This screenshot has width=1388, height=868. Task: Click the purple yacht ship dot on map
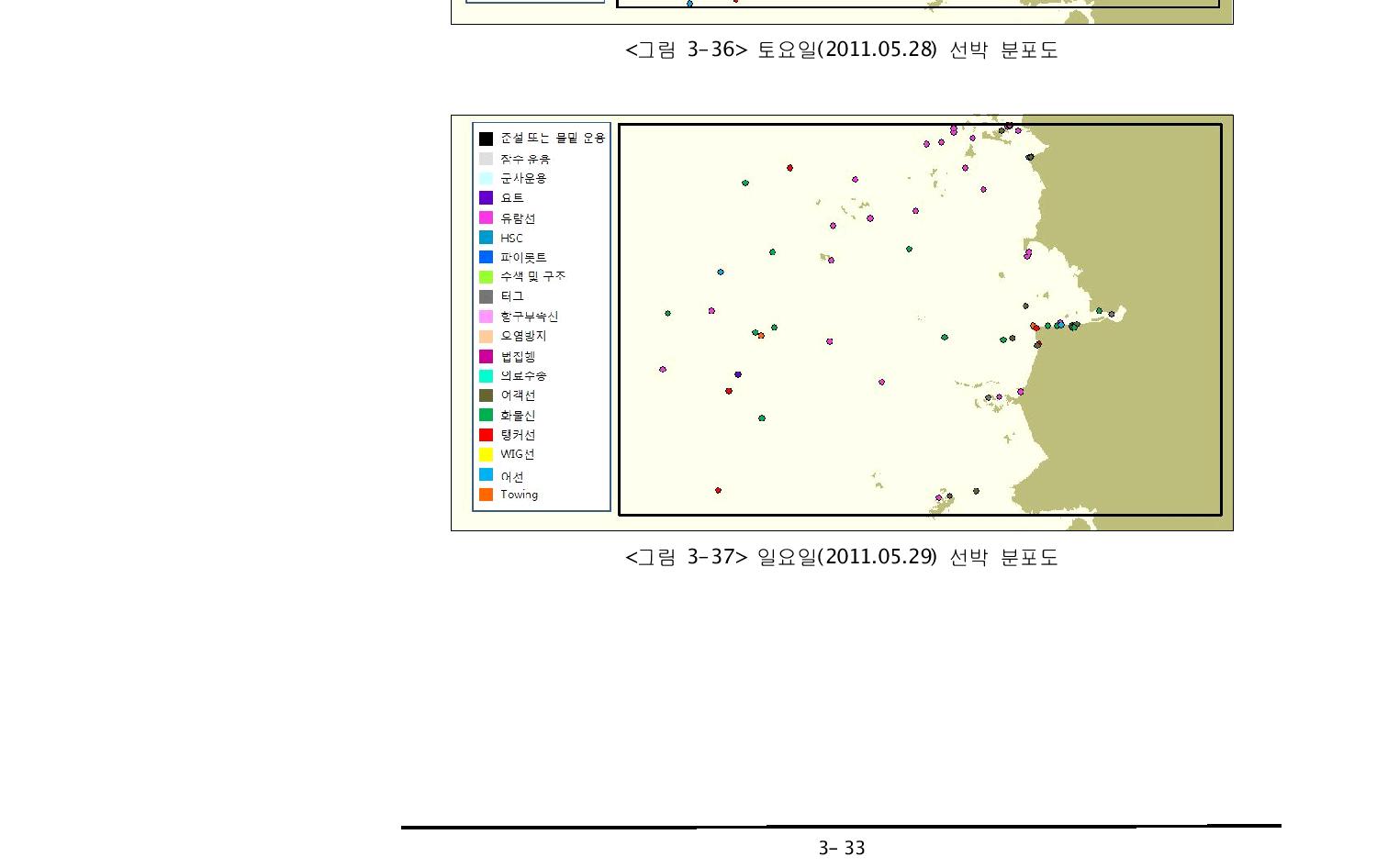click(x=738, y=374)
